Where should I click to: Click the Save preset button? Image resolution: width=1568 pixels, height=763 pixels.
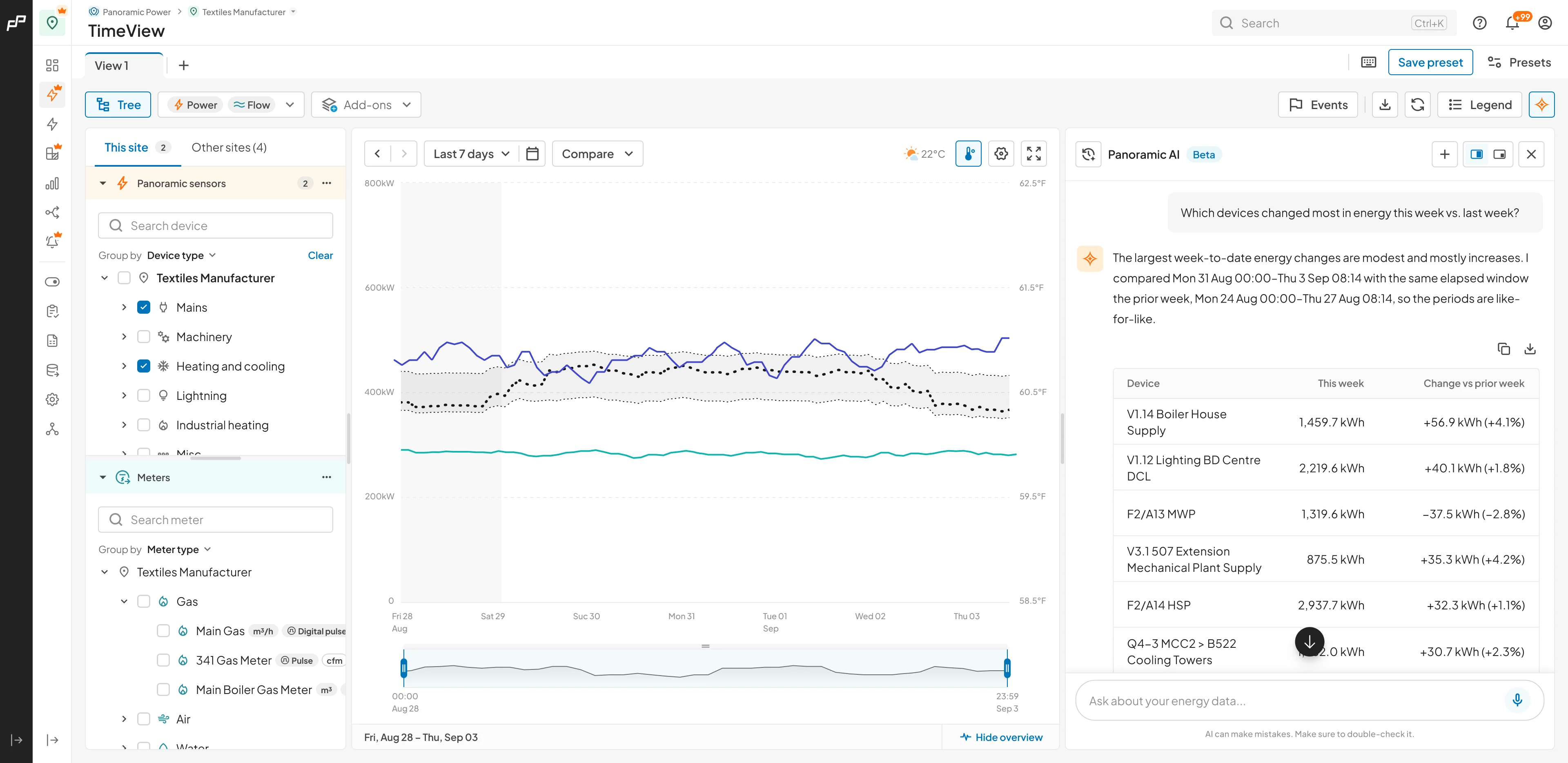tap(1430, 62)
